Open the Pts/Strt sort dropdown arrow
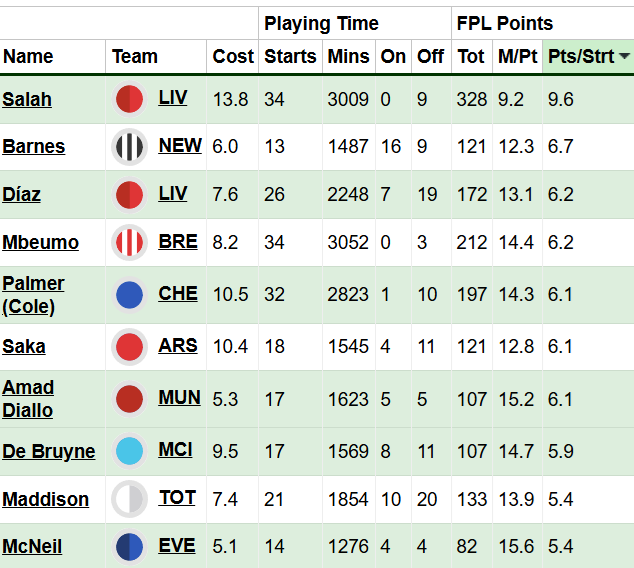 pyautogui.click(x=625, y=57)
